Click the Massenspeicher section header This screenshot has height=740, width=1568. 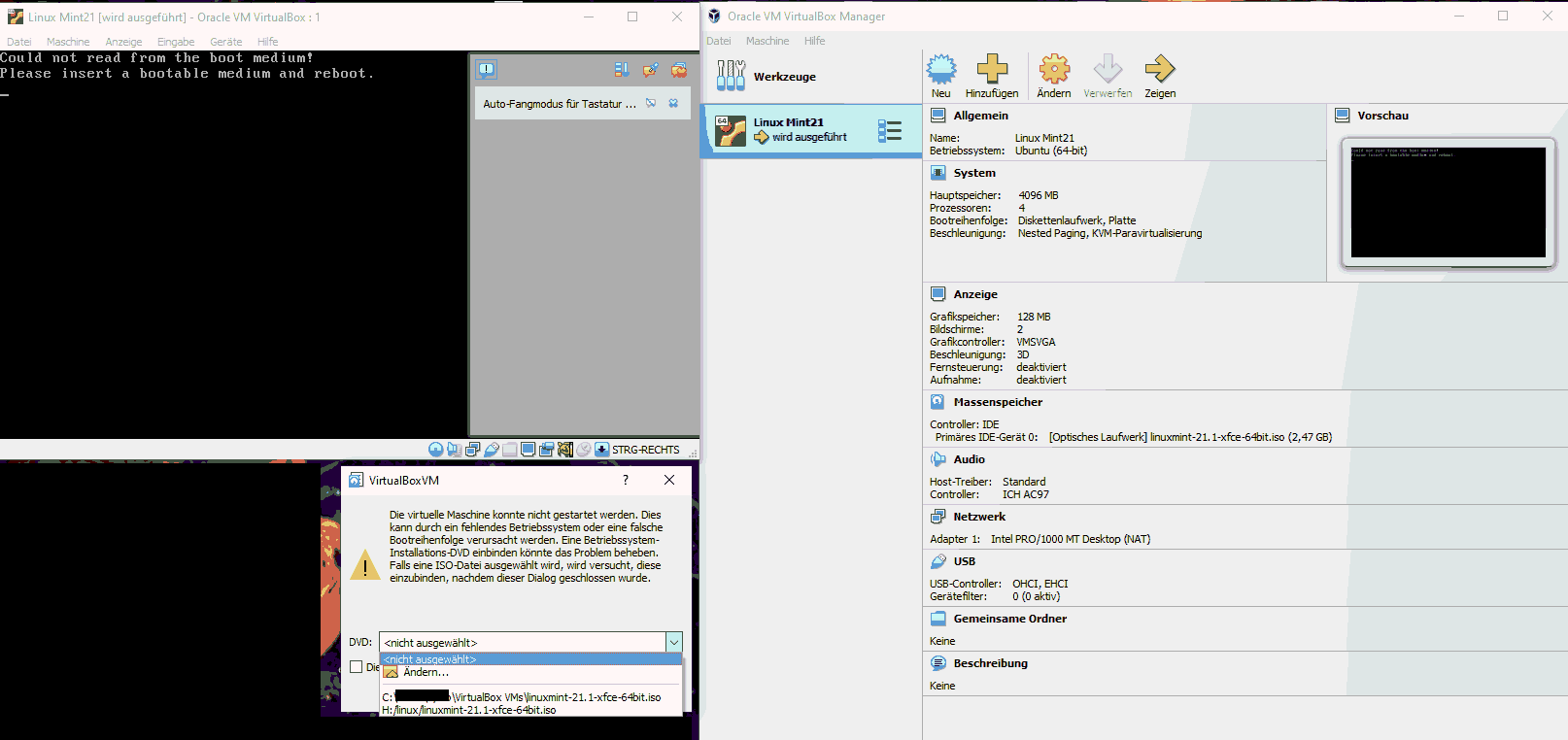tap(998, 402)
